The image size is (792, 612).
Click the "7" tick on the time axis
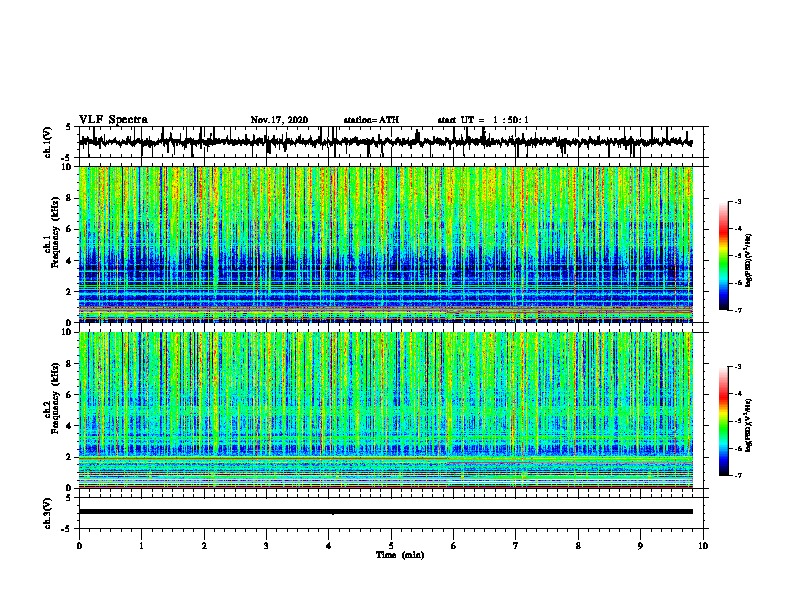point(516,546)
